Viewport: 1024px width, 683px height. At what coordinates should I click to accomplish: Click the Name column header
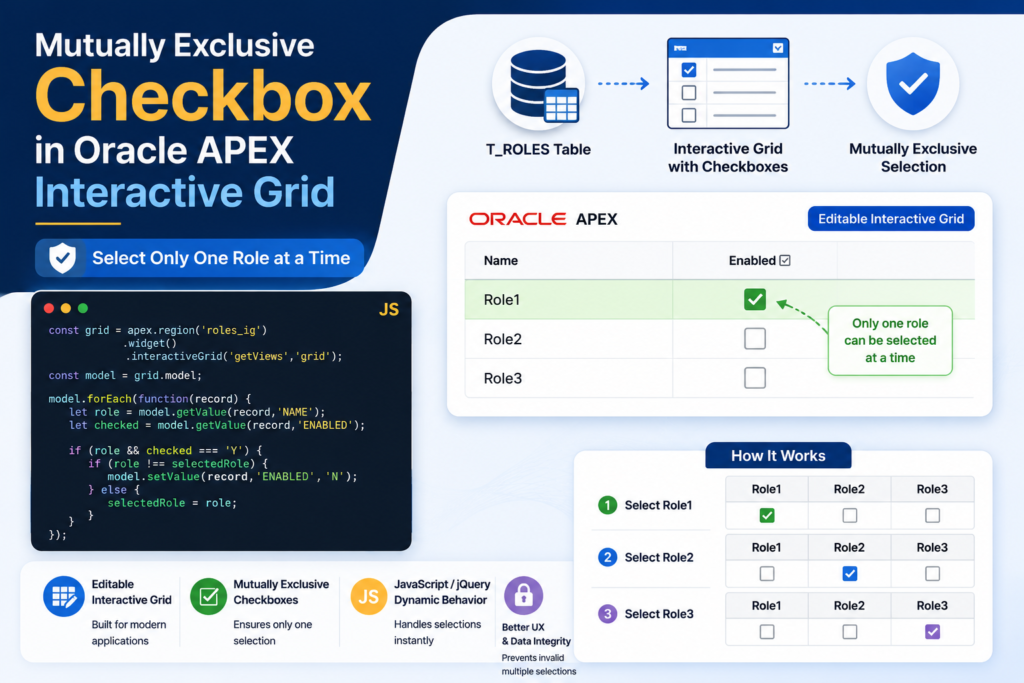(x=501, y=261)
